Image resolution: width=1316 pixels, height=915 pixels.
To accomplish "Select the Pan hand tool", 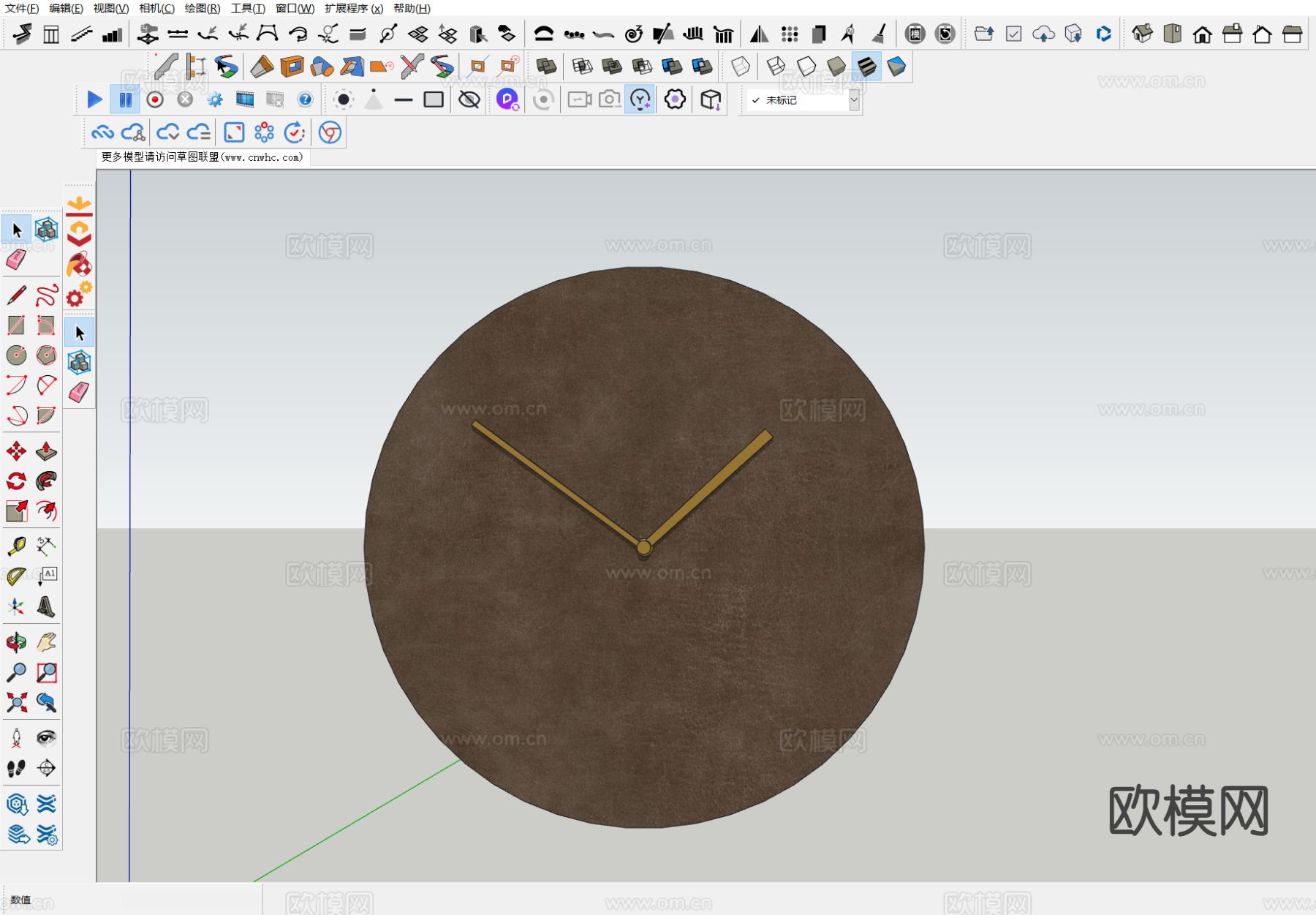I will coord(46,643).
